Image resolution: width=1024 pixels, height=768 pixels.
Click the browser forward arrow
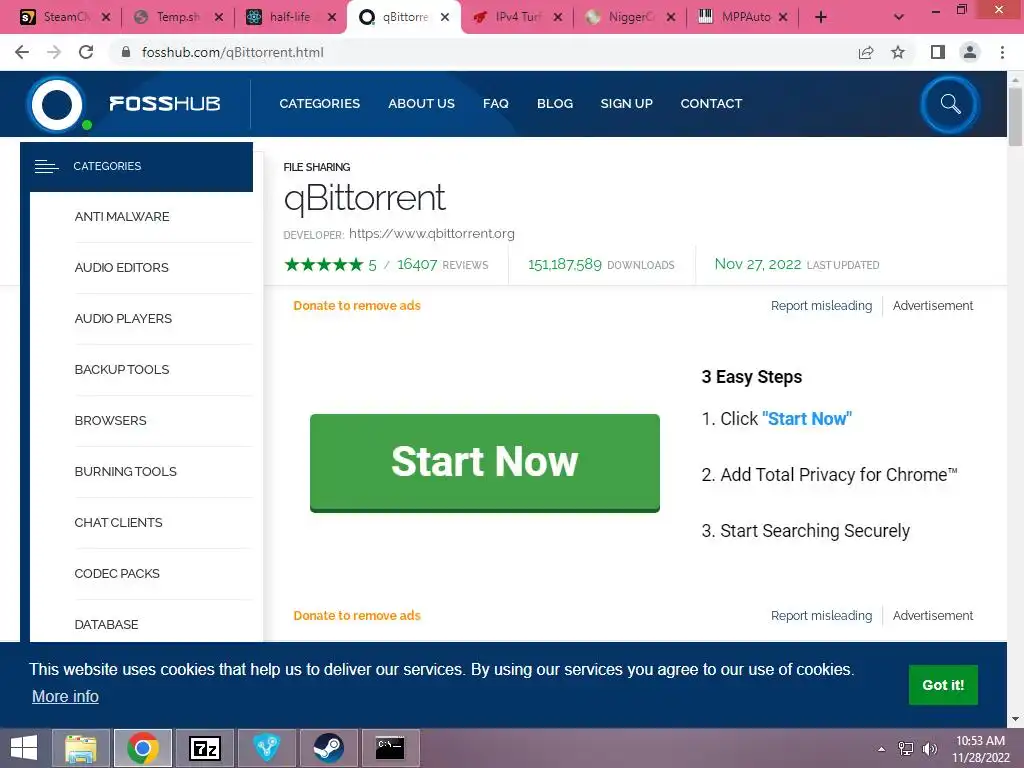(54, 52)
